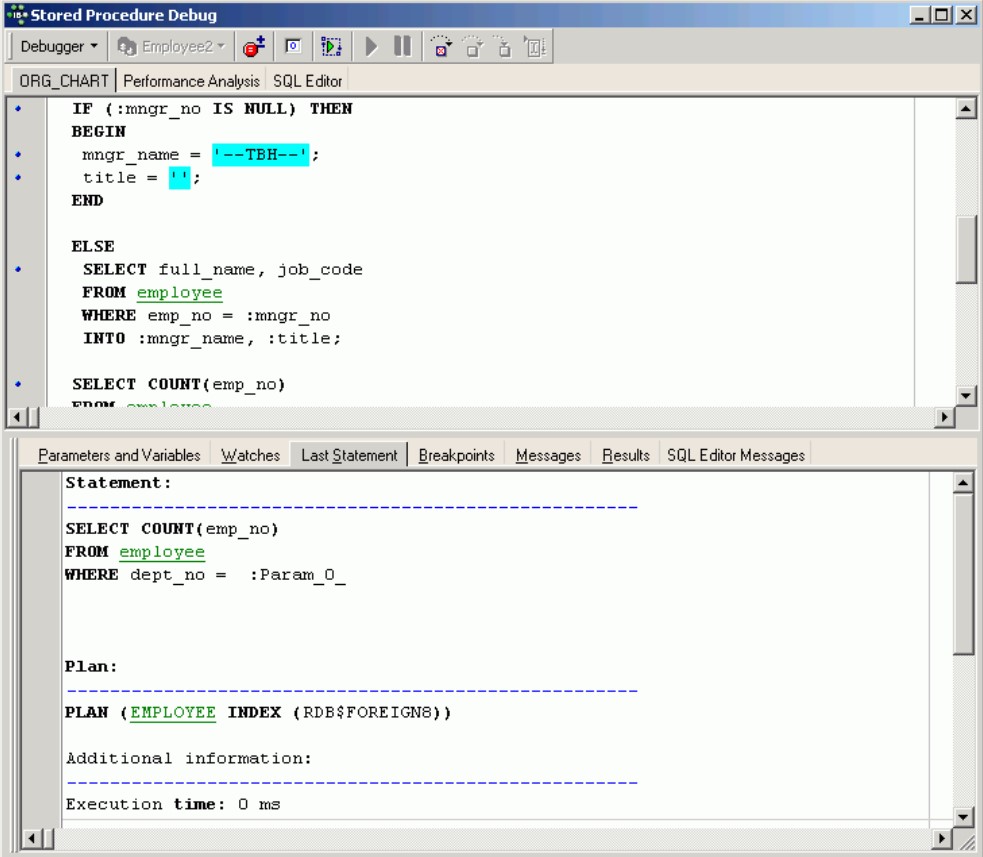Open the Debugger dropdown menu
This screenshot has width=983, height=857.
point(59,47)
